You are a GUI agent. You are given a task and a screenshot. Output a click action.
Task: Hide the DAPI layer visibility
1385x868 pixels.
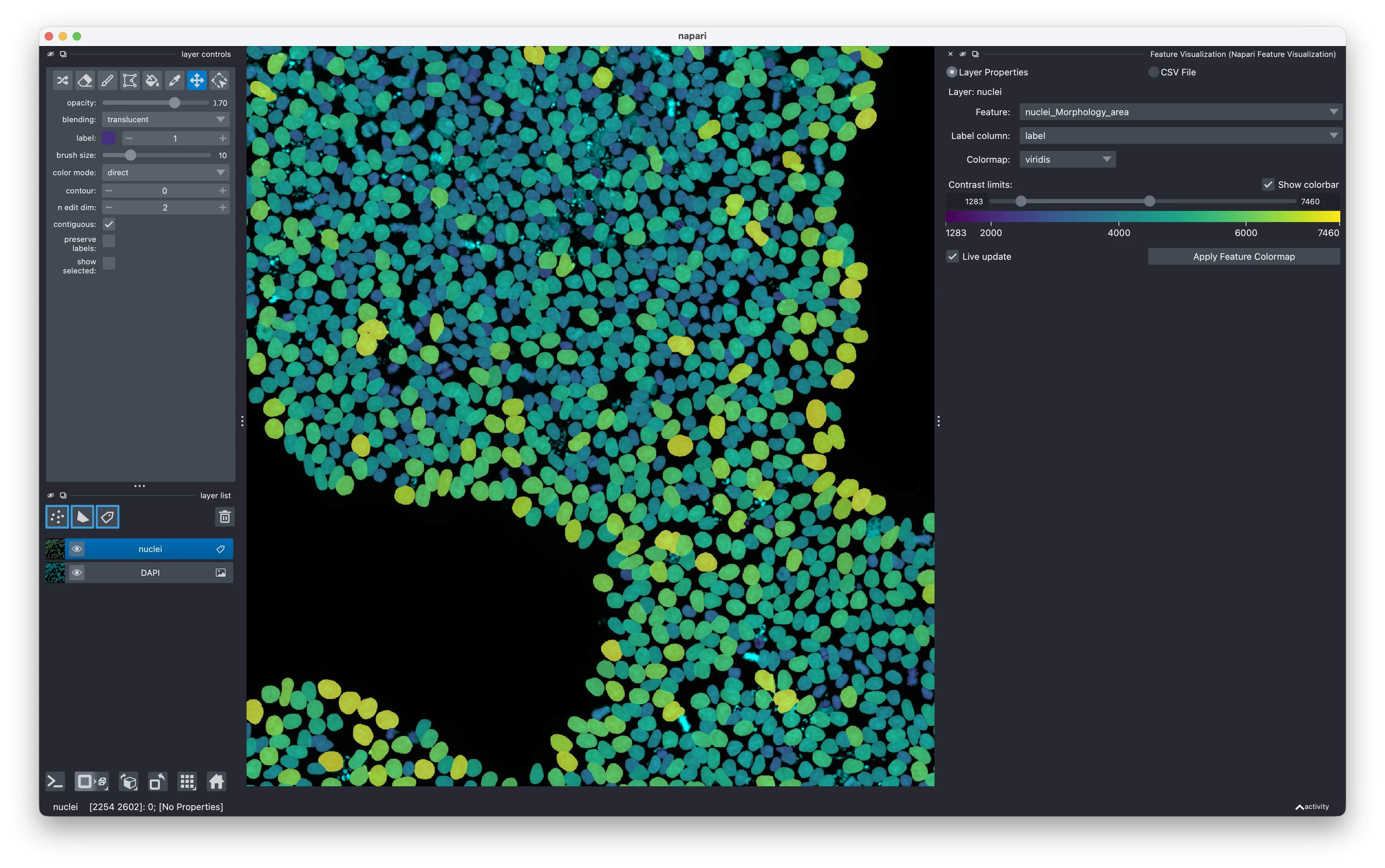pos(76,573)
